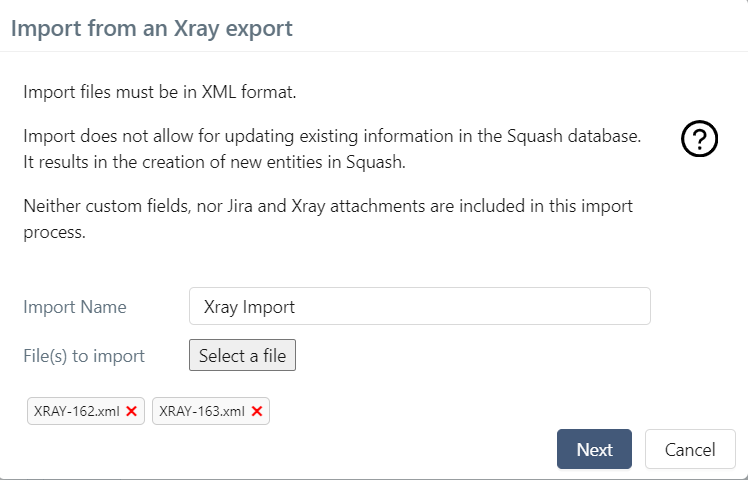Remove XRAY-162.xml with its red X

pyautogui.click(x=132, y=411)
